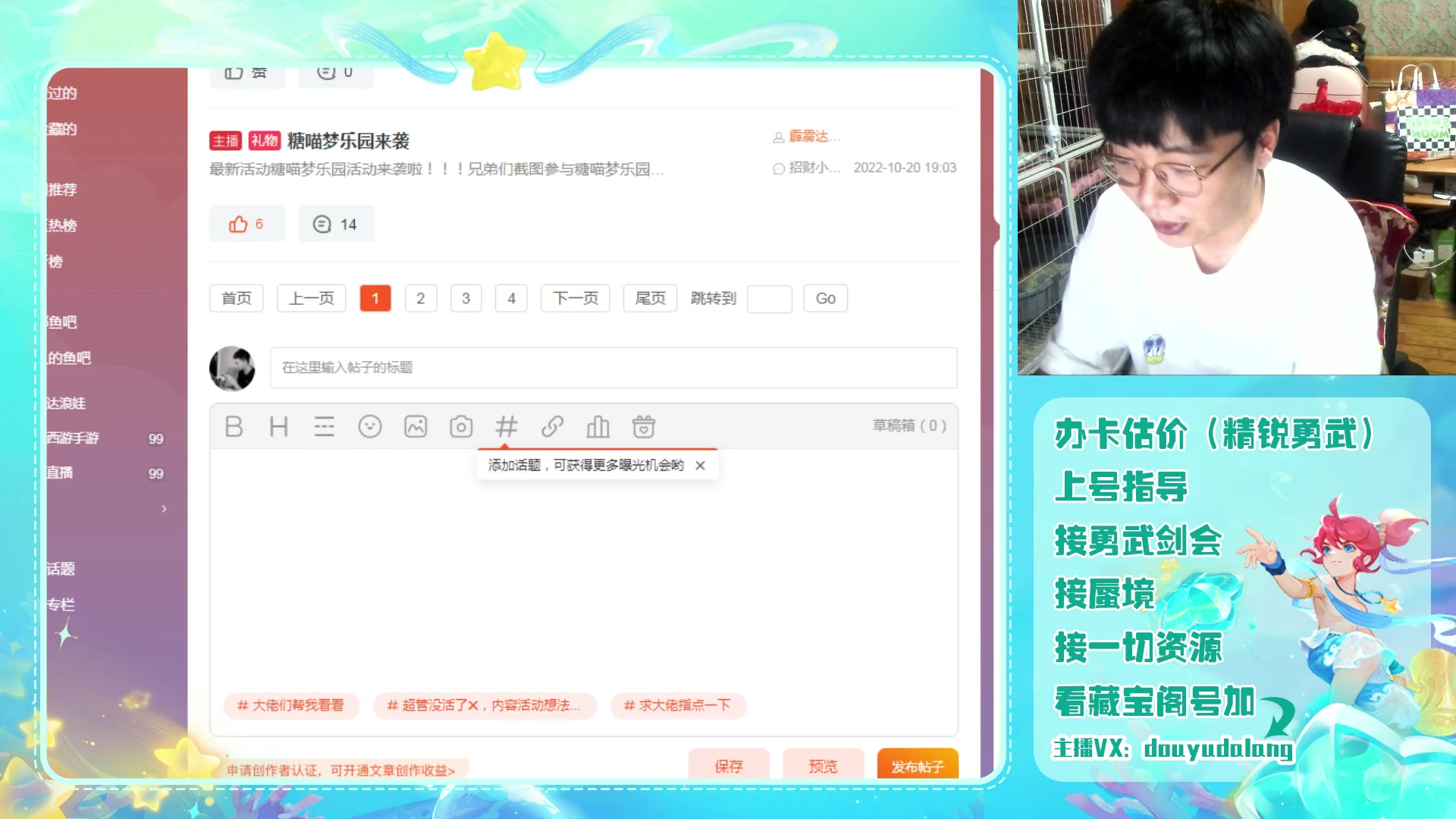Open 推荐 in left sidebar
The width and height of the screenshot is (1456, 819).
(62, 190)
